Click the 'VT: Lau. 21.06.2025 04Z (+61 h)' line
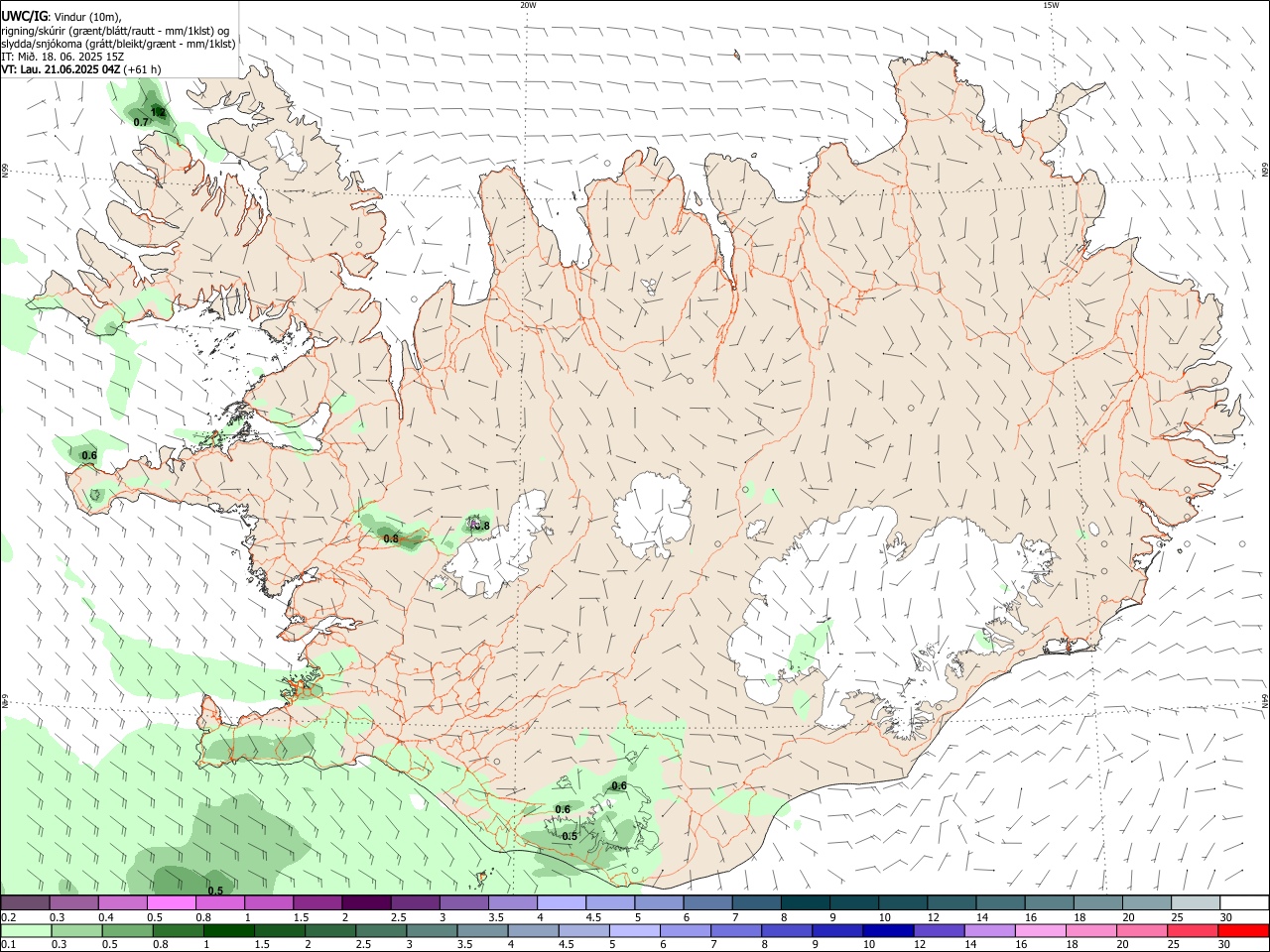1270x952 pixels. (81, 69)
